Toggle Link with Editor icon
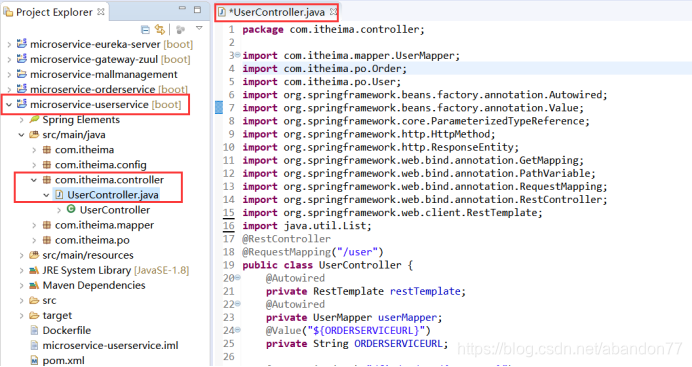Screen dimensions: 692x367 coord(160,30)
